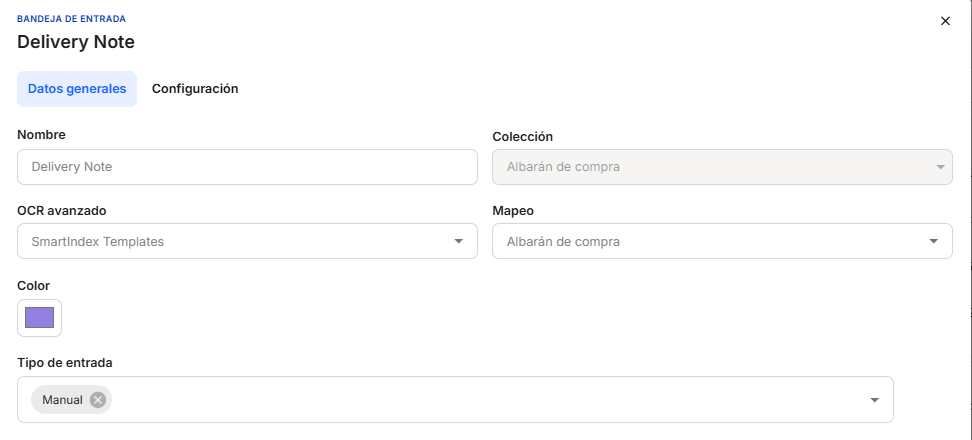Click the BANDEJA DE ENTRADA header text
Viewport: 972px width, 440px height.
pos(72,19)
